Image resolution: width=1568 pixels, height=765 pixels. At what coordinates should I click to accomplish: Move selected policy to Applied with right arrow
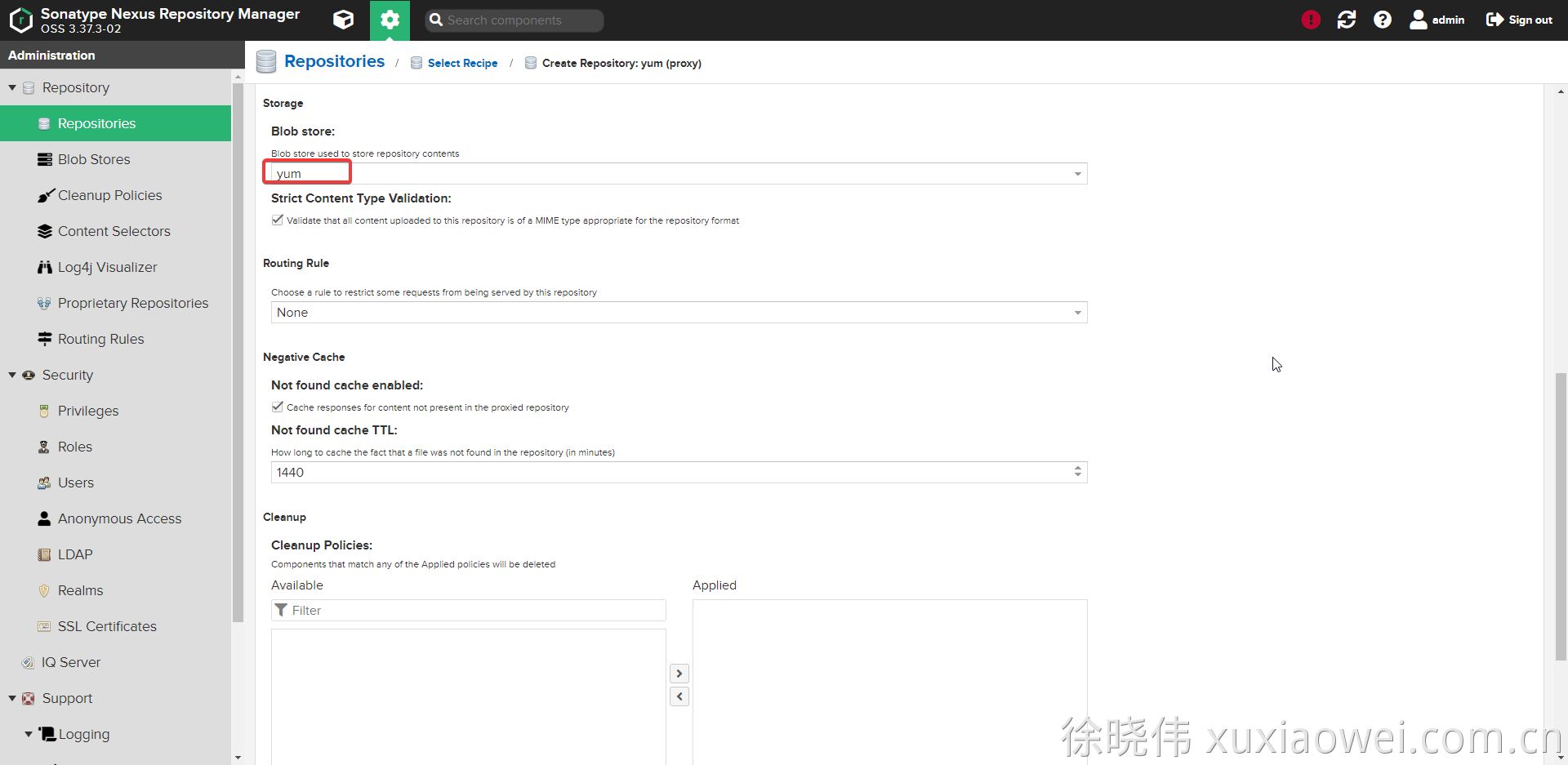pyautogui.click(x=679, y=674)
